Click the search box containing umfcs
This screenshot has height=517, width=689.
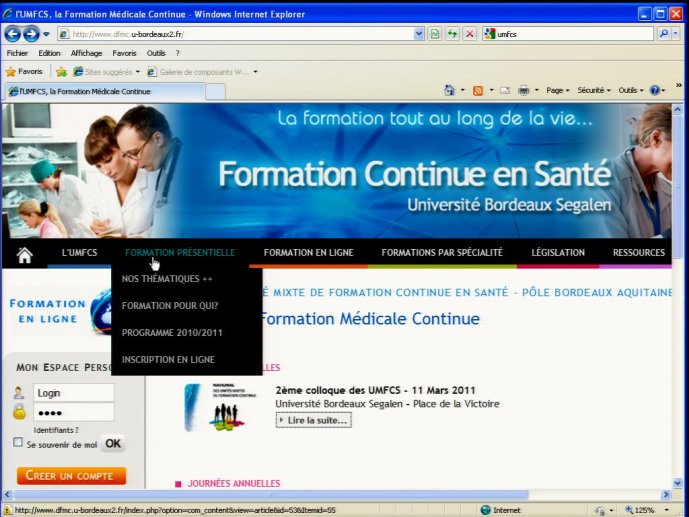574,34
